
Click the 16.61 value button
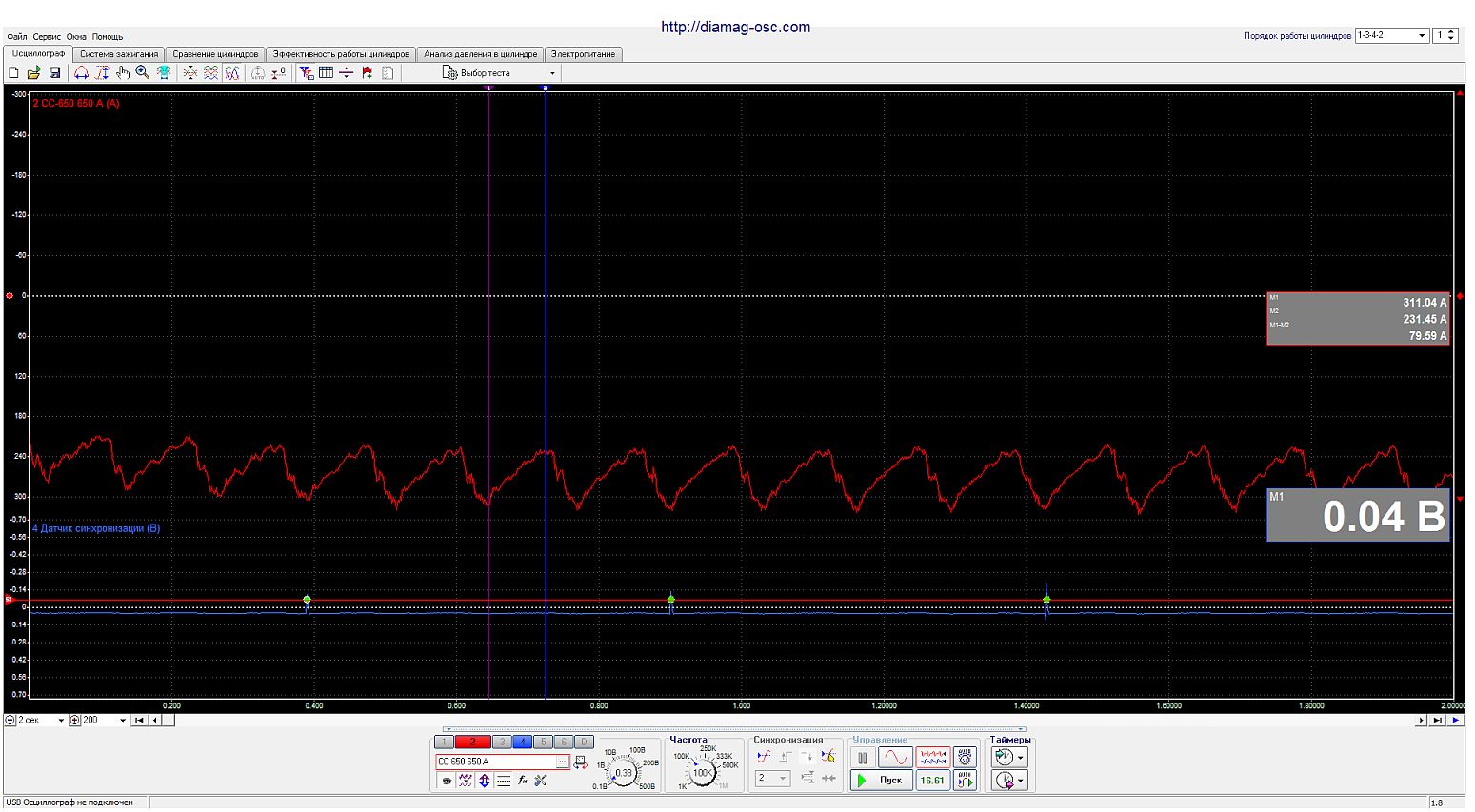pyautogui.click(x=933, y=781)
